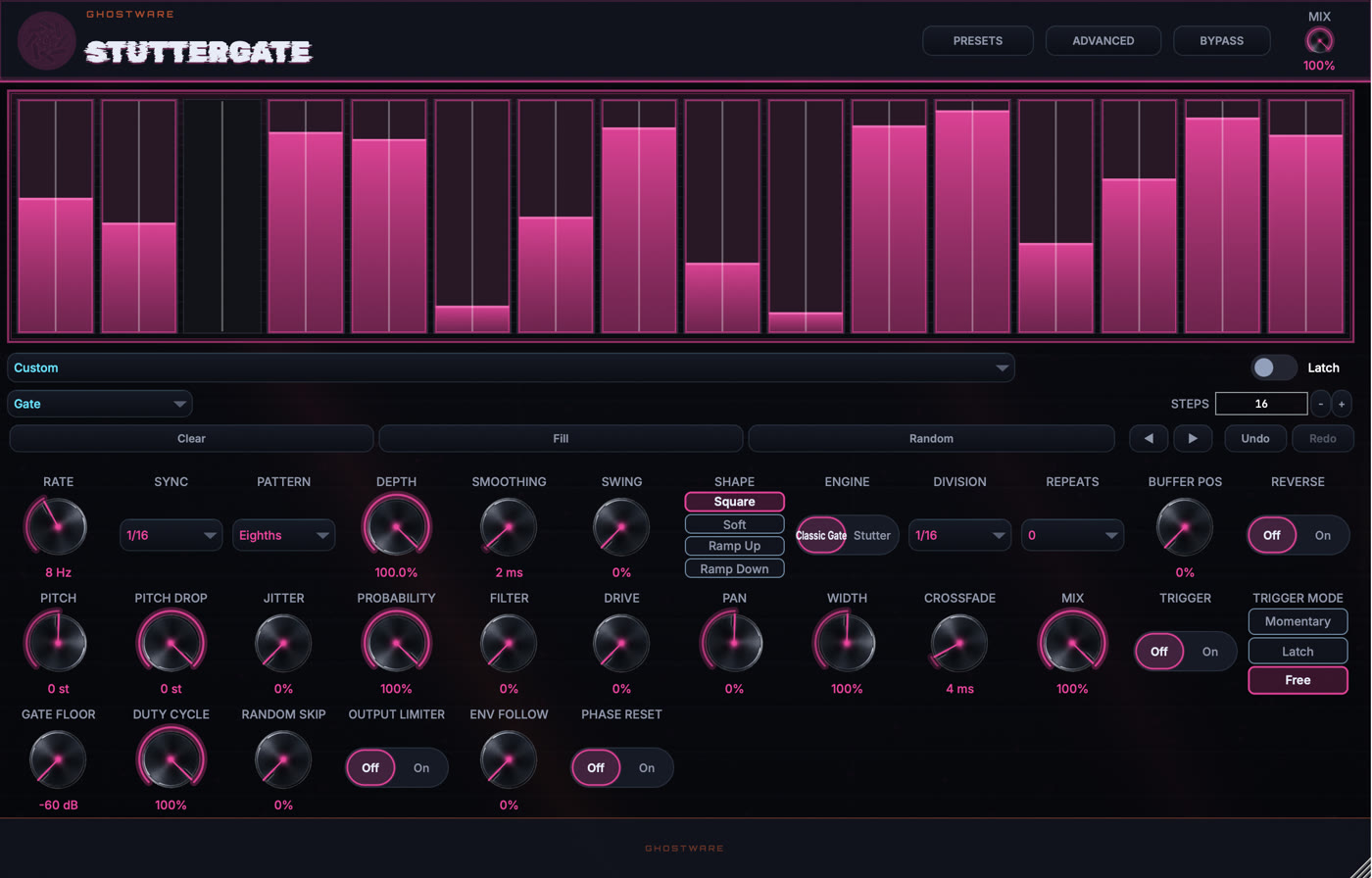This screenshot has height=878, width=1372.
Task: Click the last step bar in sequencer
Action: click(1305, 216)
